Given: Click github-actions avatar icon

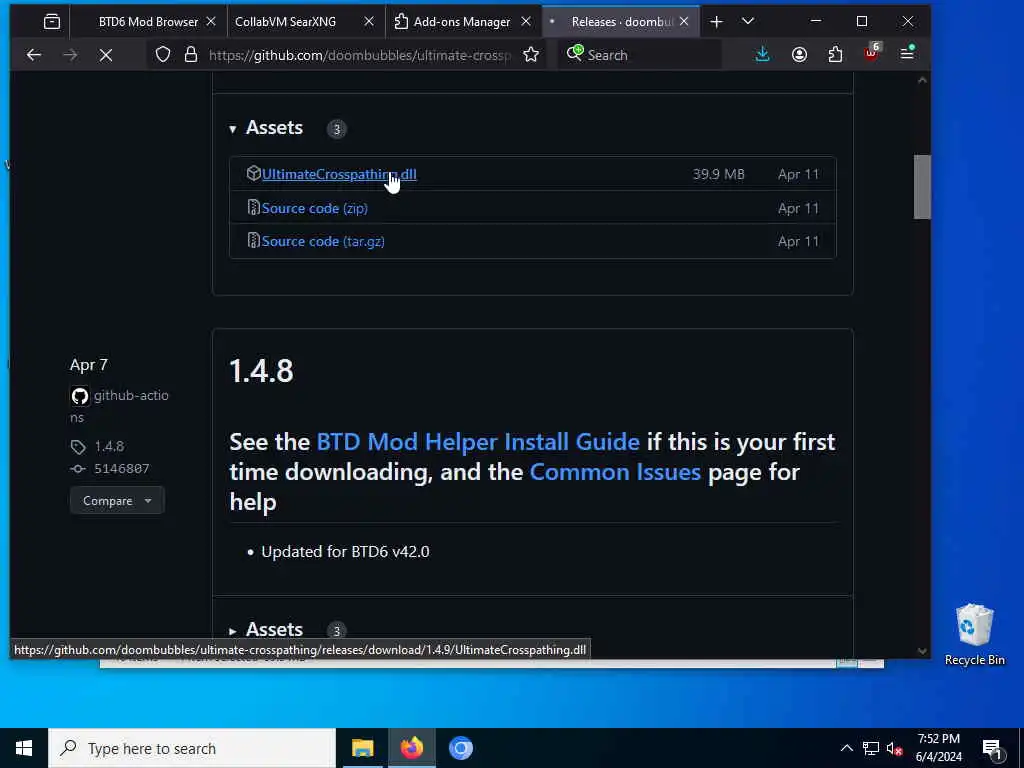Looking at the screenshot, I should [80, 396].
